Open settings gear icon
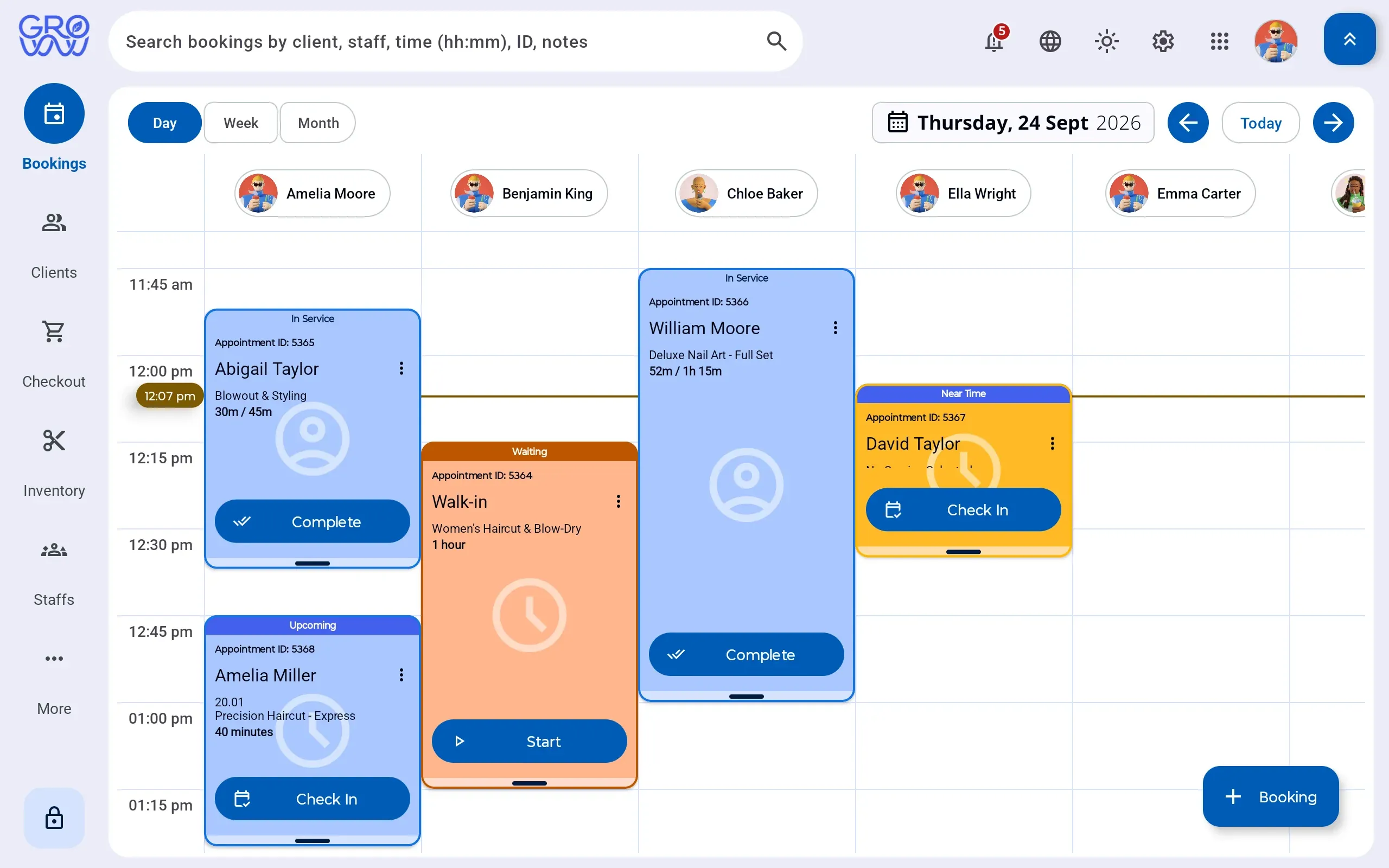The height and width of the screenshot is (868, 1389). [1163, 41]
